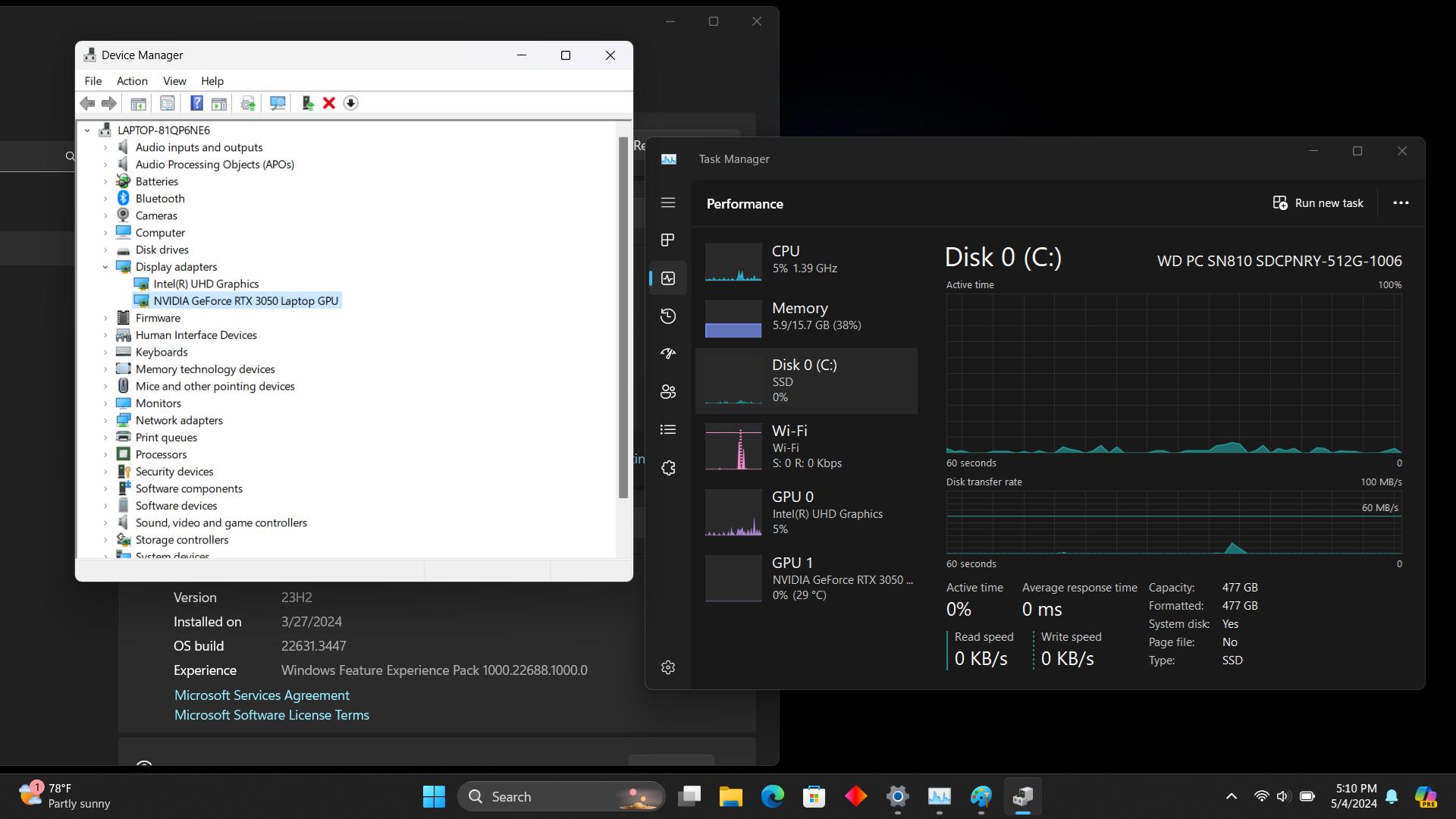The height and width of the screenshot is (819, 1456).
Task: Select GPU 1 NVIDIA GeForce entry
Action: [806, 579]
